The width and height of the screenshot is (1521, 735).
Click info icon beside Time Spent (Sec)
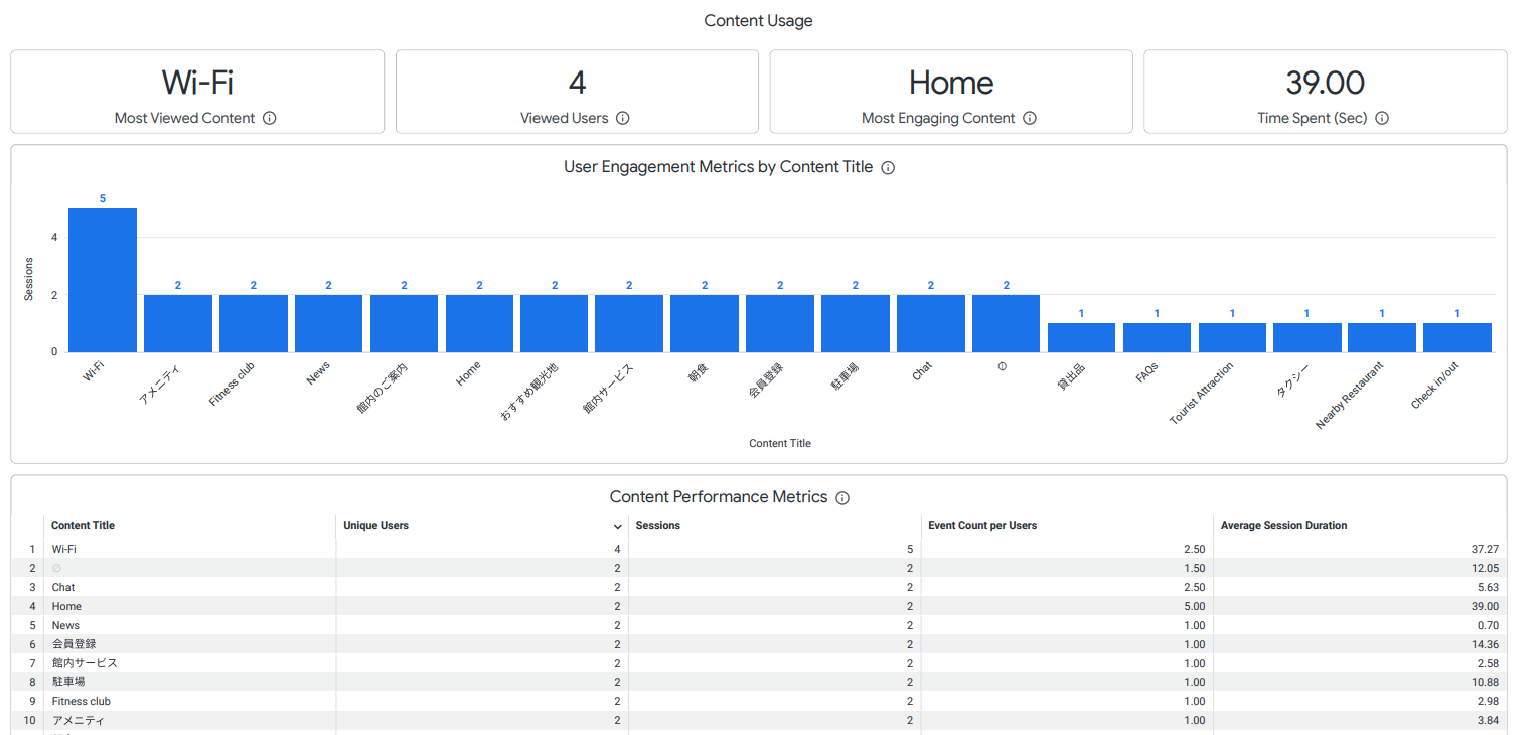point(1381,118)
